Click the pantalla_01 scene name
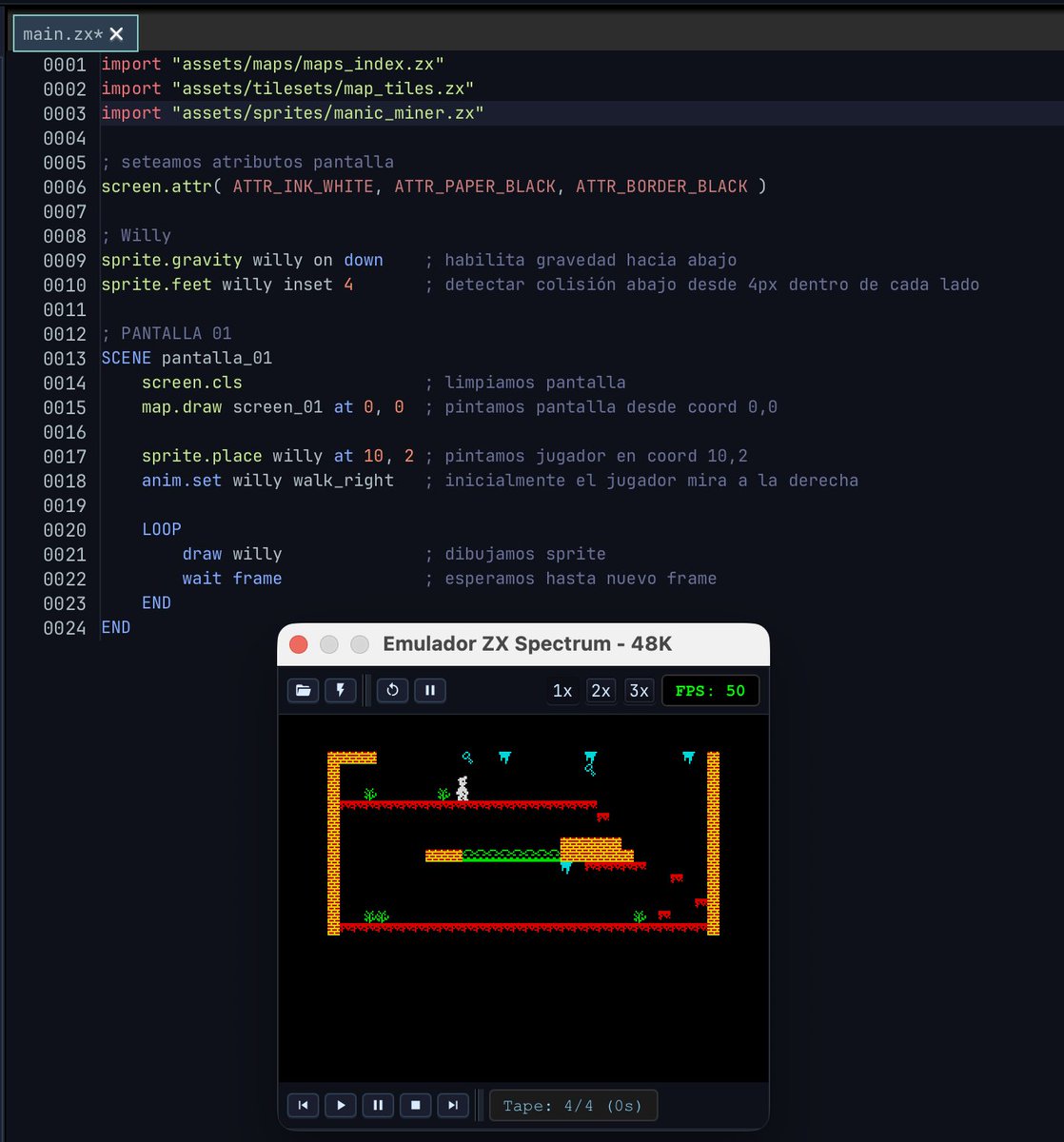Image resolution: width=1064 pixels, height=1142 pixels. click(x=217, y=359)
